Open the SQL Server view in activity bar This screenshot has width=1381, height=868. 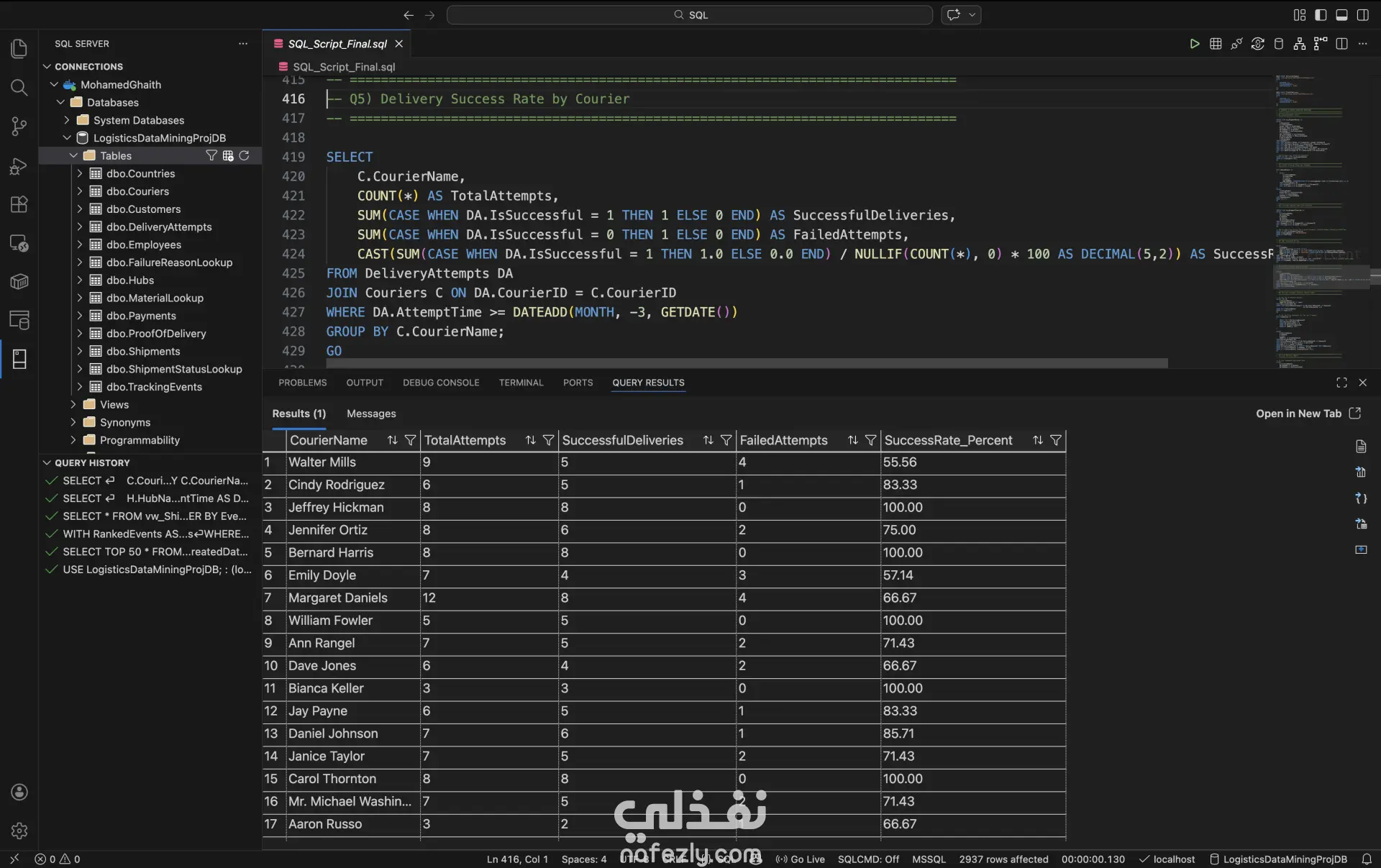coord(19,359)
